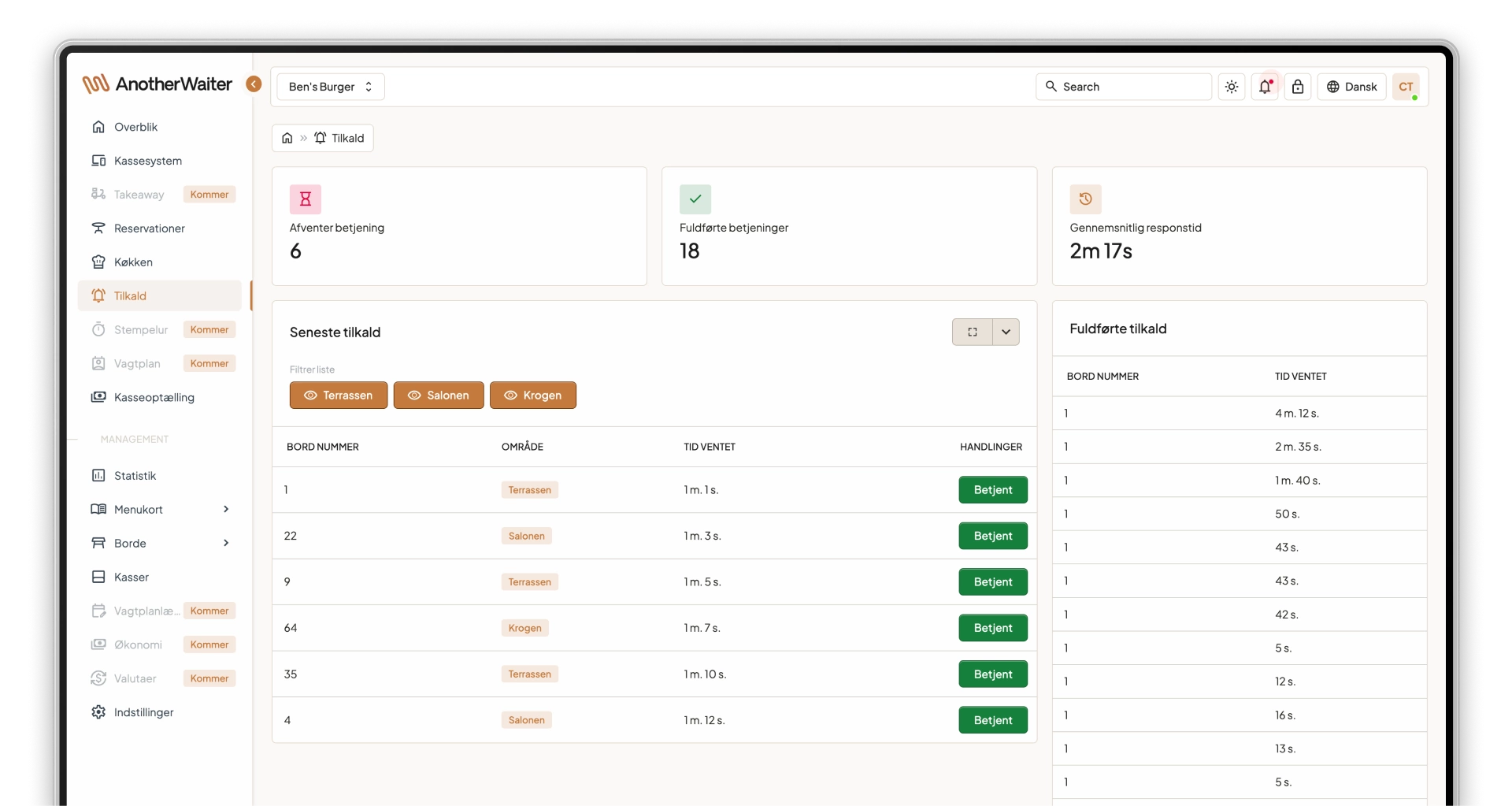Click the Reservationer table icon
The height and width of the screenshot is (806, 1512).
pyautogui.click(x=98, y=228)
